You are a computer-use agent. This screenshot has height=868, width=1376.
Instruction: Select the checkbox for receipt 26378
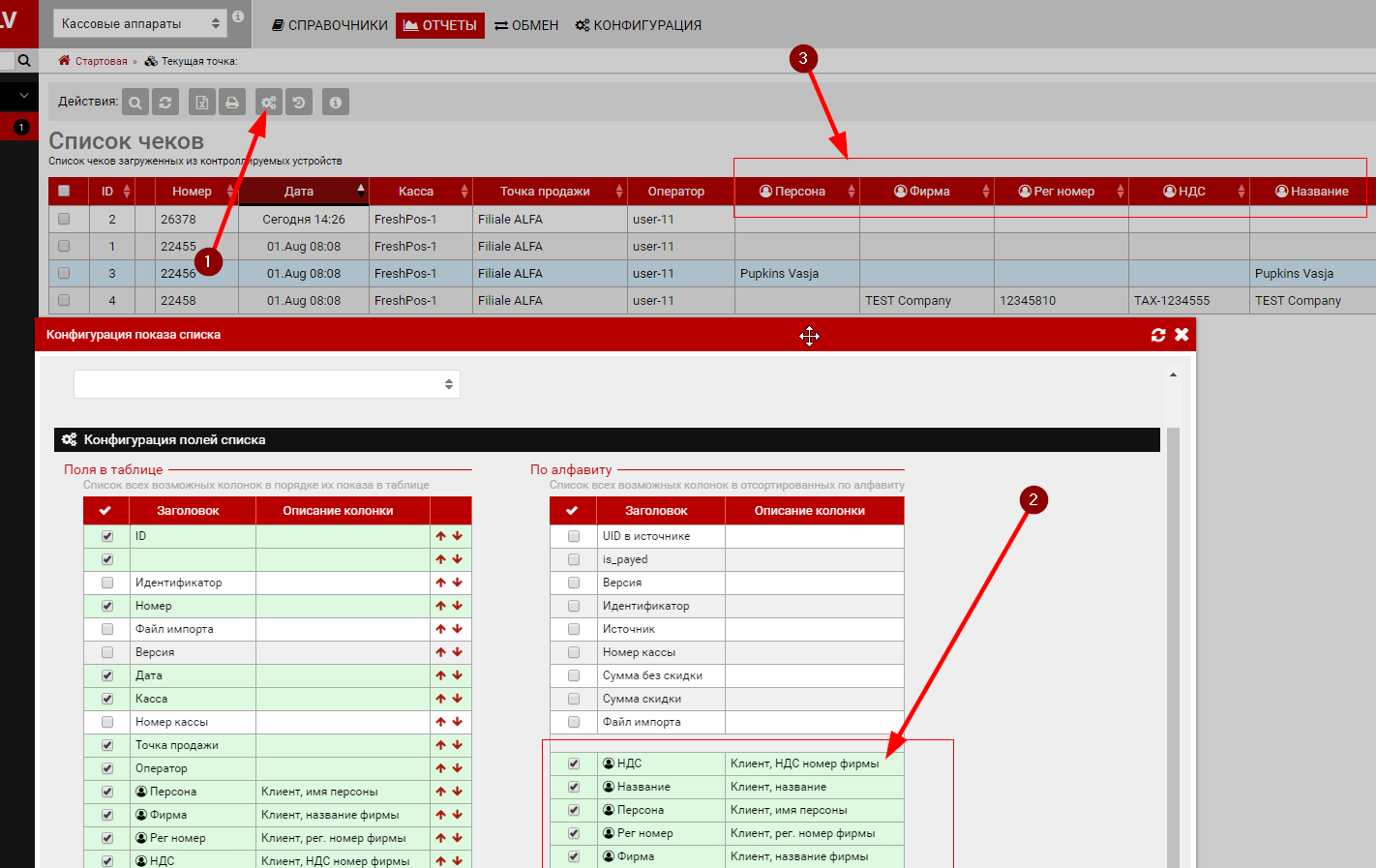coord(64,220)
